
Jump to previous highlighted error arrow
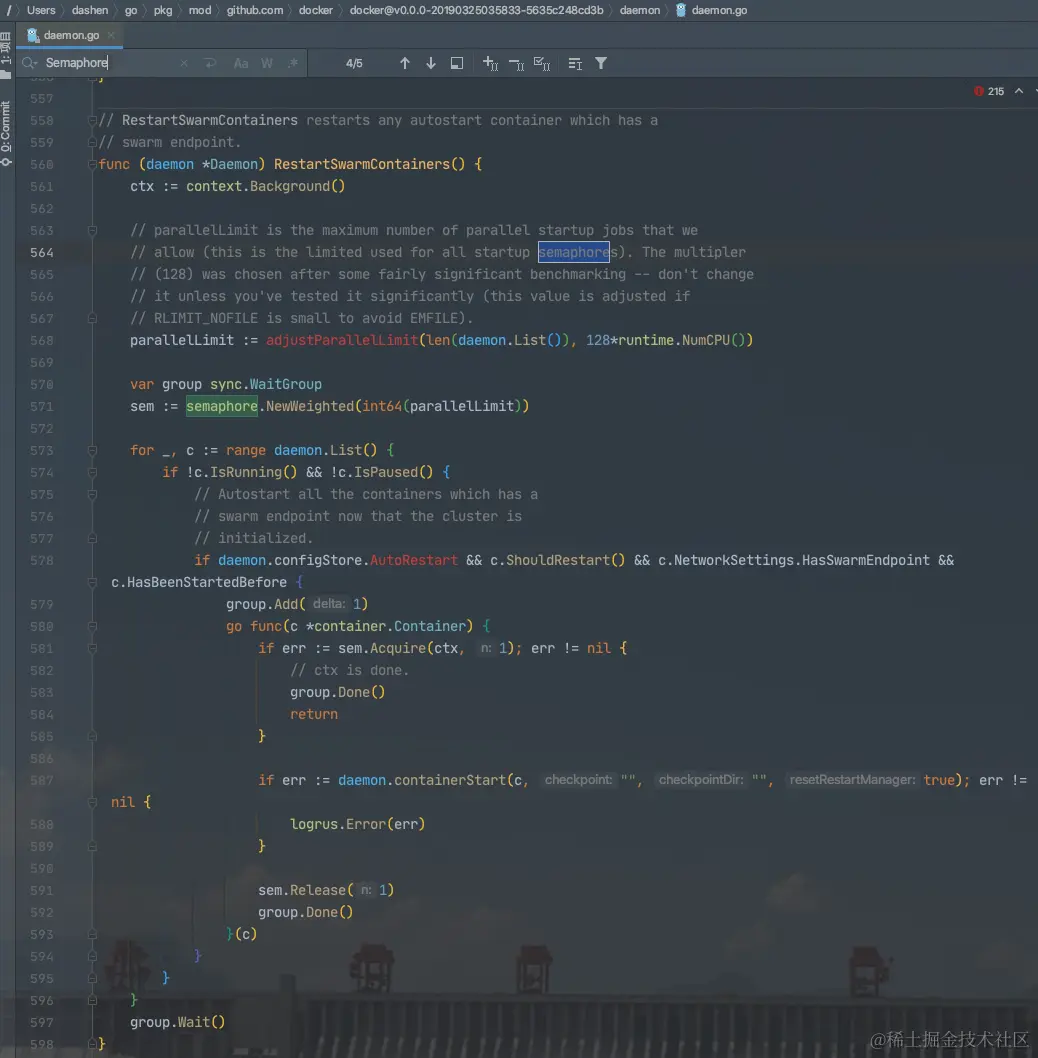click(1019, 91)
